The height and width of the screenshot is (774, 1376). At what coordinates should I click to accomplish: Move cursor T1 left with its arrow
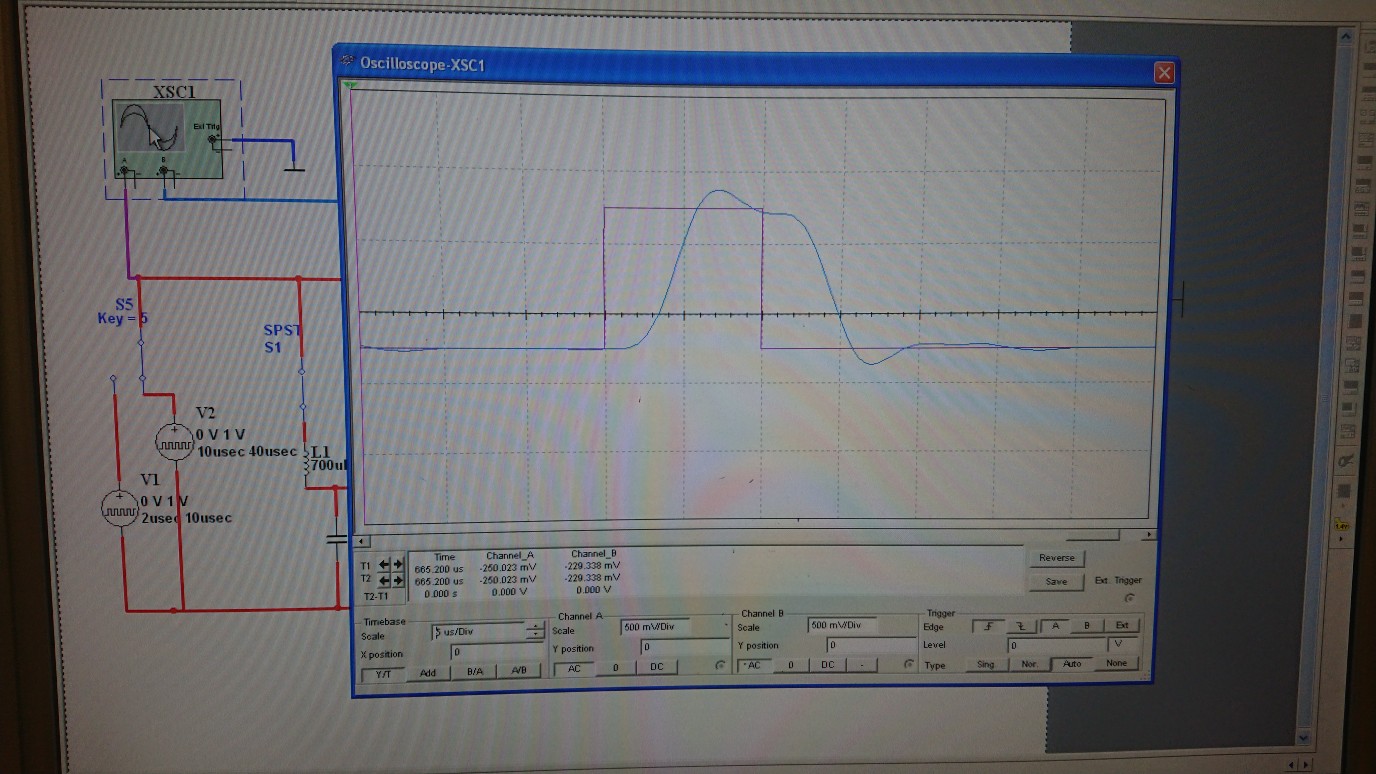[385, 564]
